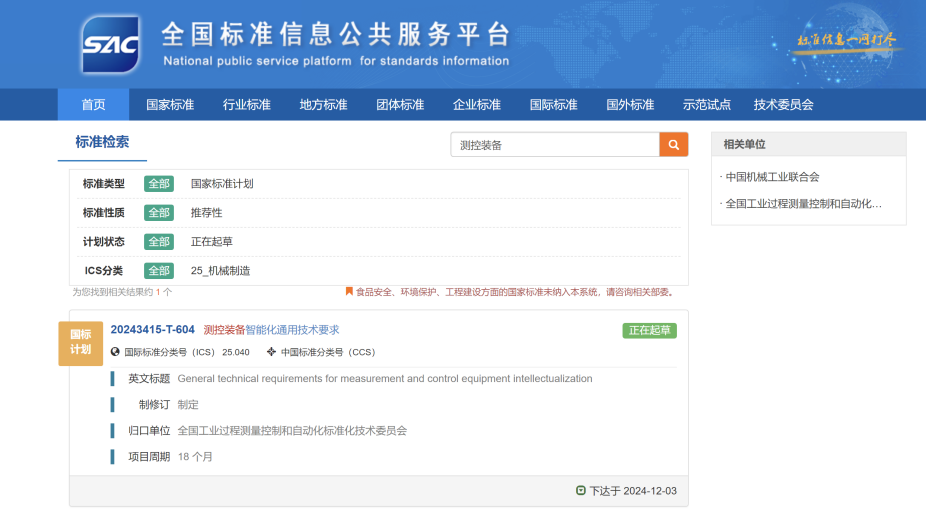Click the orange search magnifier button
Viewport: 926px width, 516px height.
[x=674, y=144]
